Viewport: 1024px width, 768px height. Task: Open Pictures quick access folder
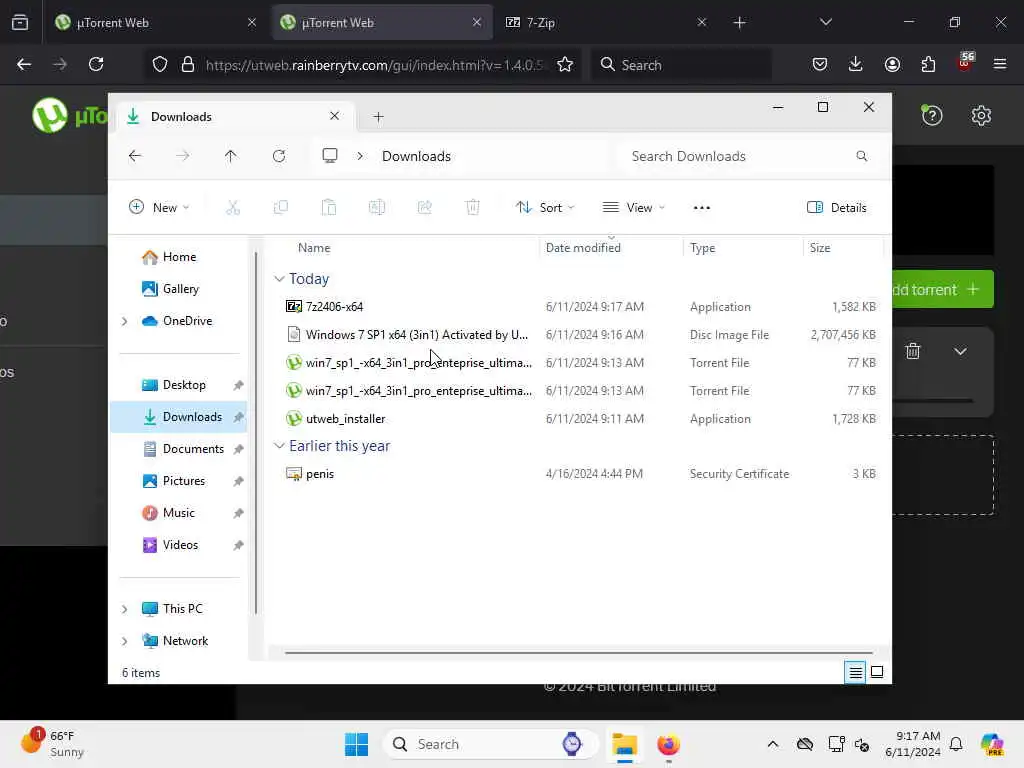[x=174, y=481]
